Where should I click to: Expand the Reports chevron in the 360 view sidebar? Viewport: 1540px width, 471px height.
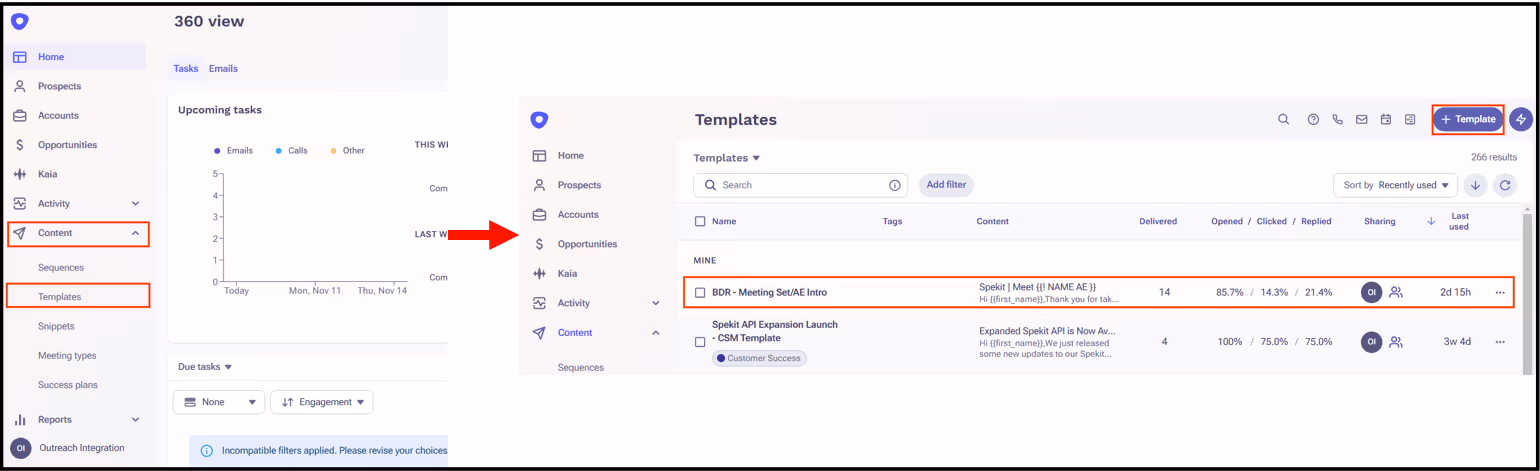pos(135,420)
